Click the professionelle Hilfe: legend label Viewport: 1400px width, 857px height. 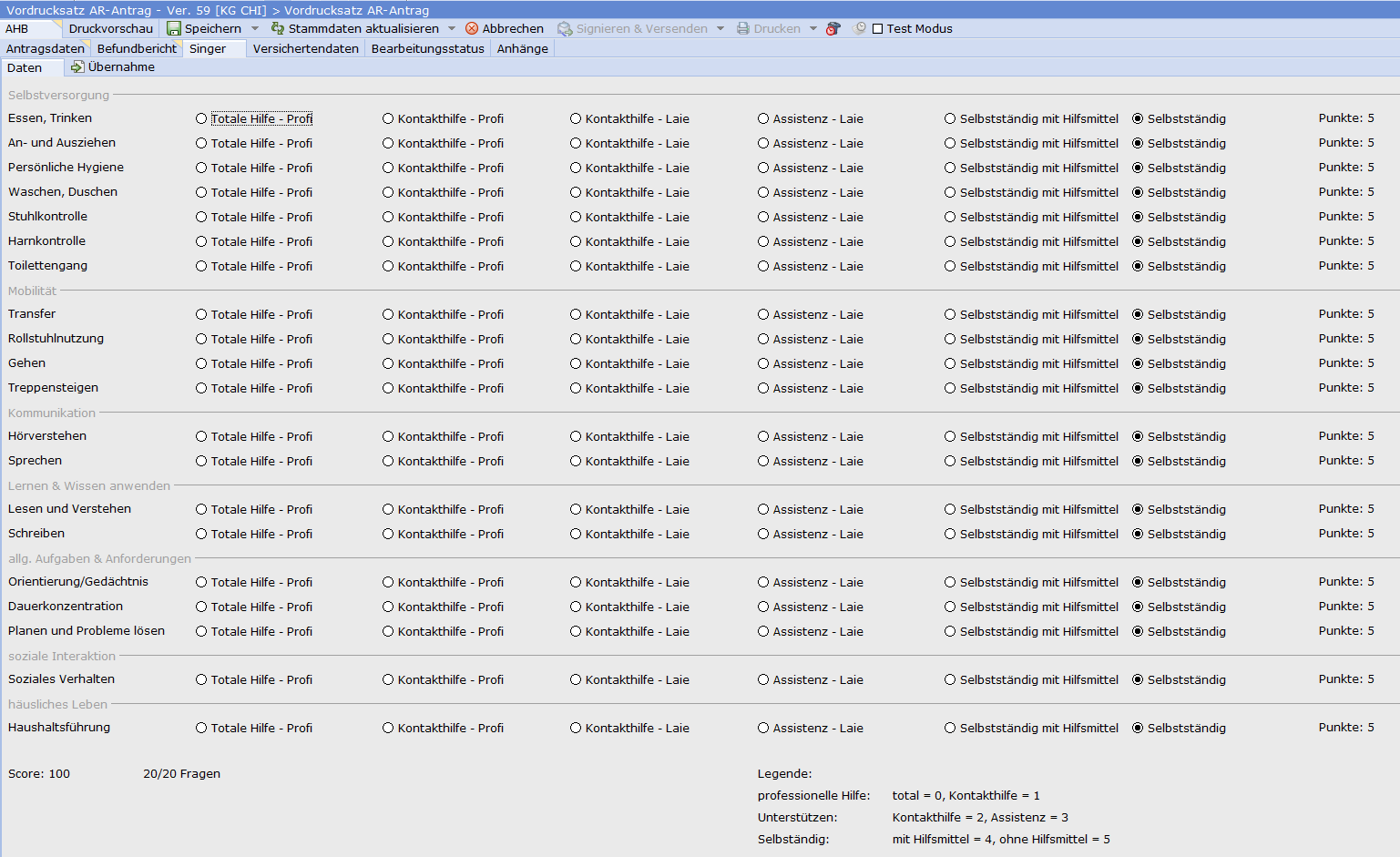[813, 796]
